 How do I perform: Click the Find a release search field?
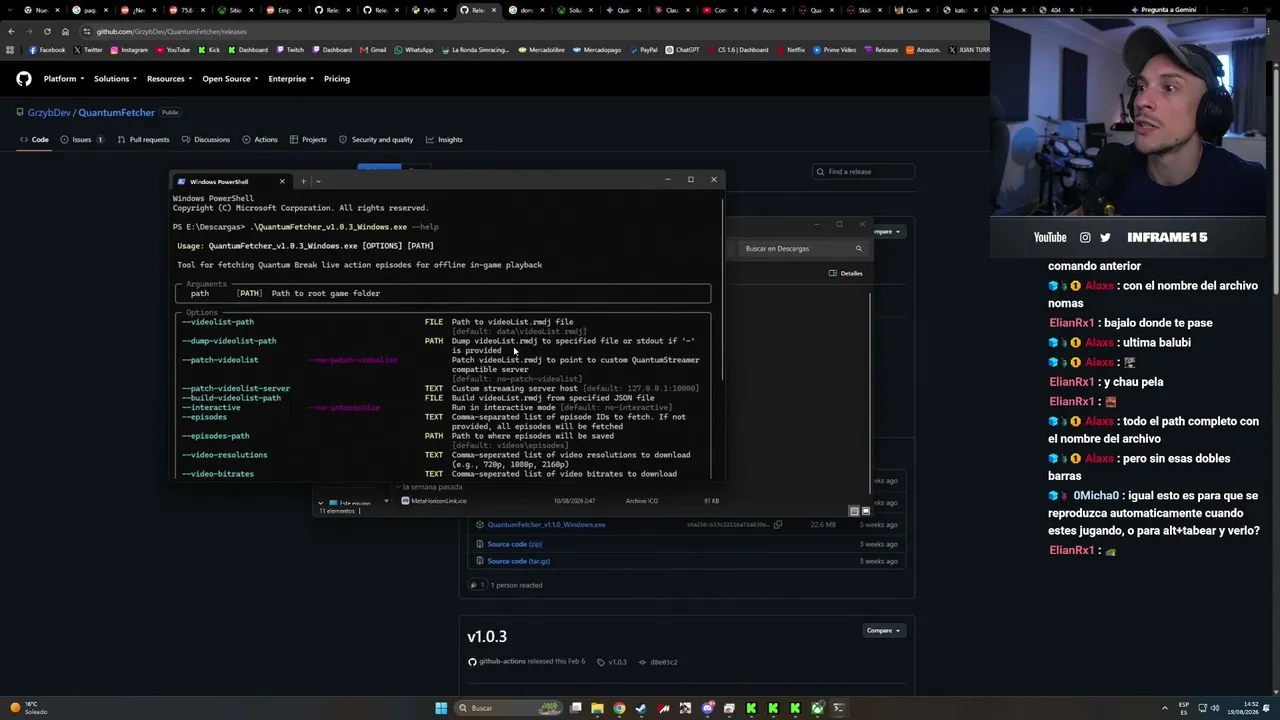863,172
